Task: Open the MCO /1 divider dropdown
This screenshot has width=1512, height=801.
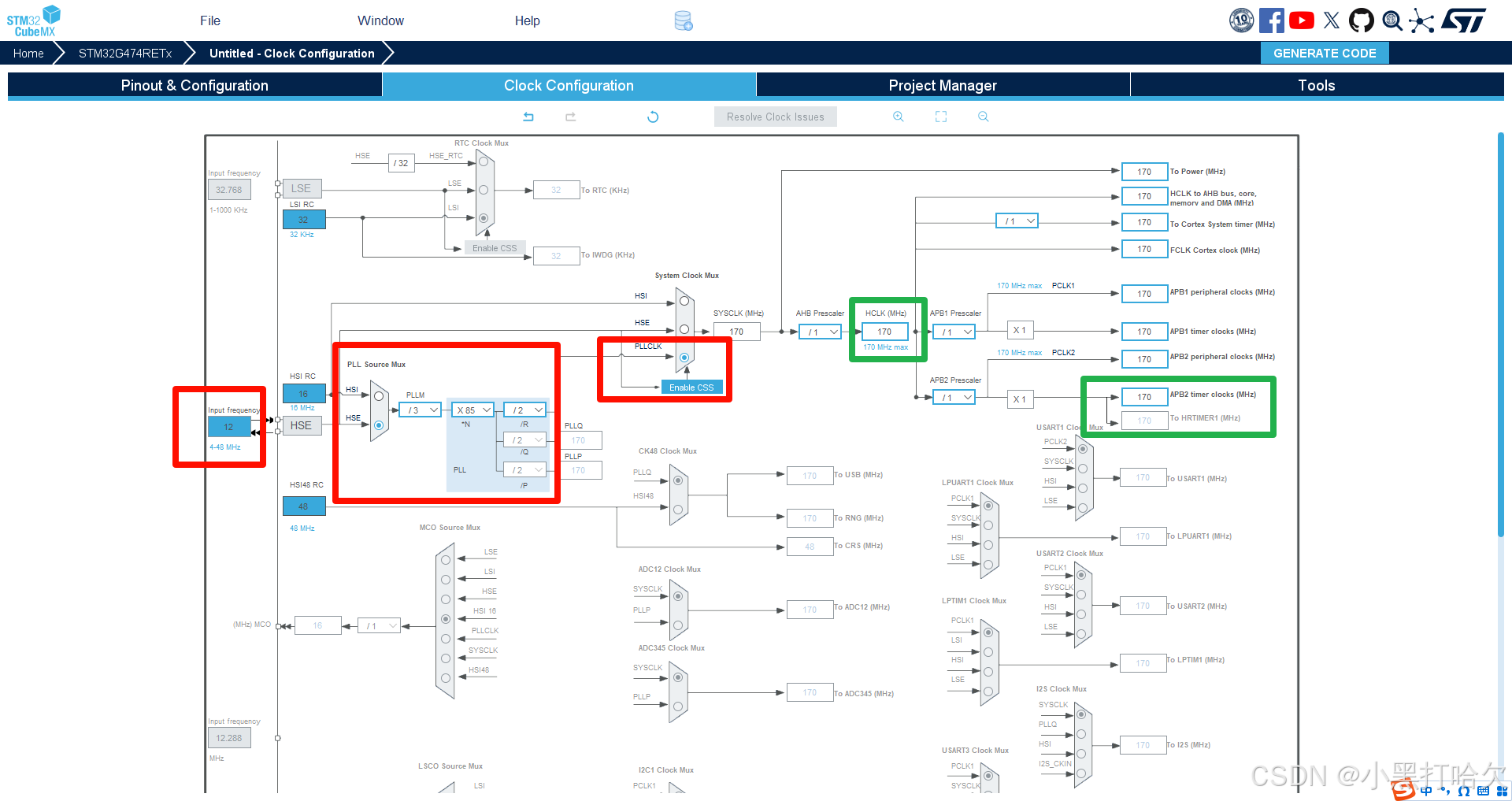Action: pos(380,626)
